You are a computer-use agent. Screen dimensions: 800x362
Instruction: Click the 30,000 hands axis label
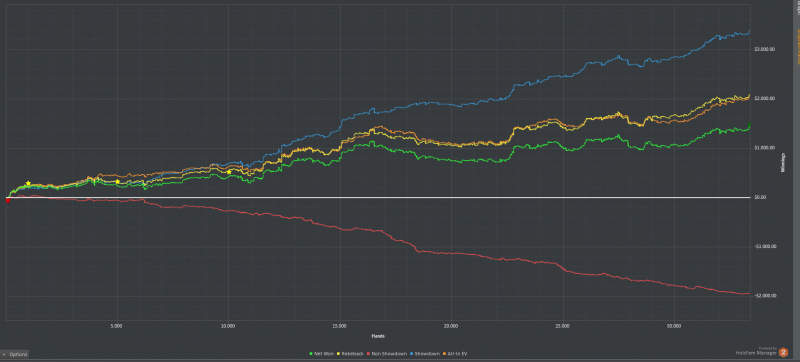click(x=673, y=326)
